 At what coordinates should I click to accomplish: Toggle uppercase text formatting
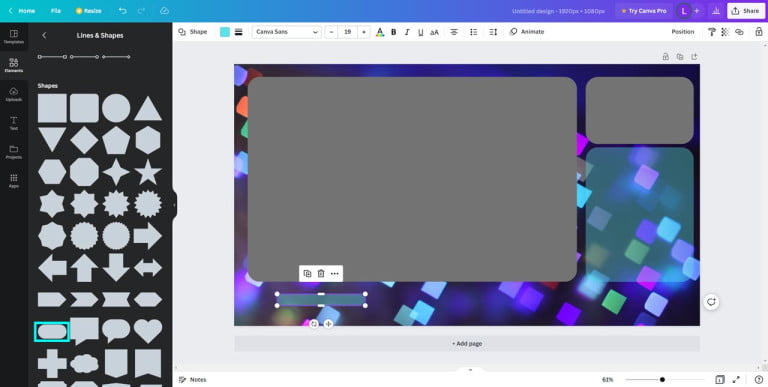pos(434,32)
